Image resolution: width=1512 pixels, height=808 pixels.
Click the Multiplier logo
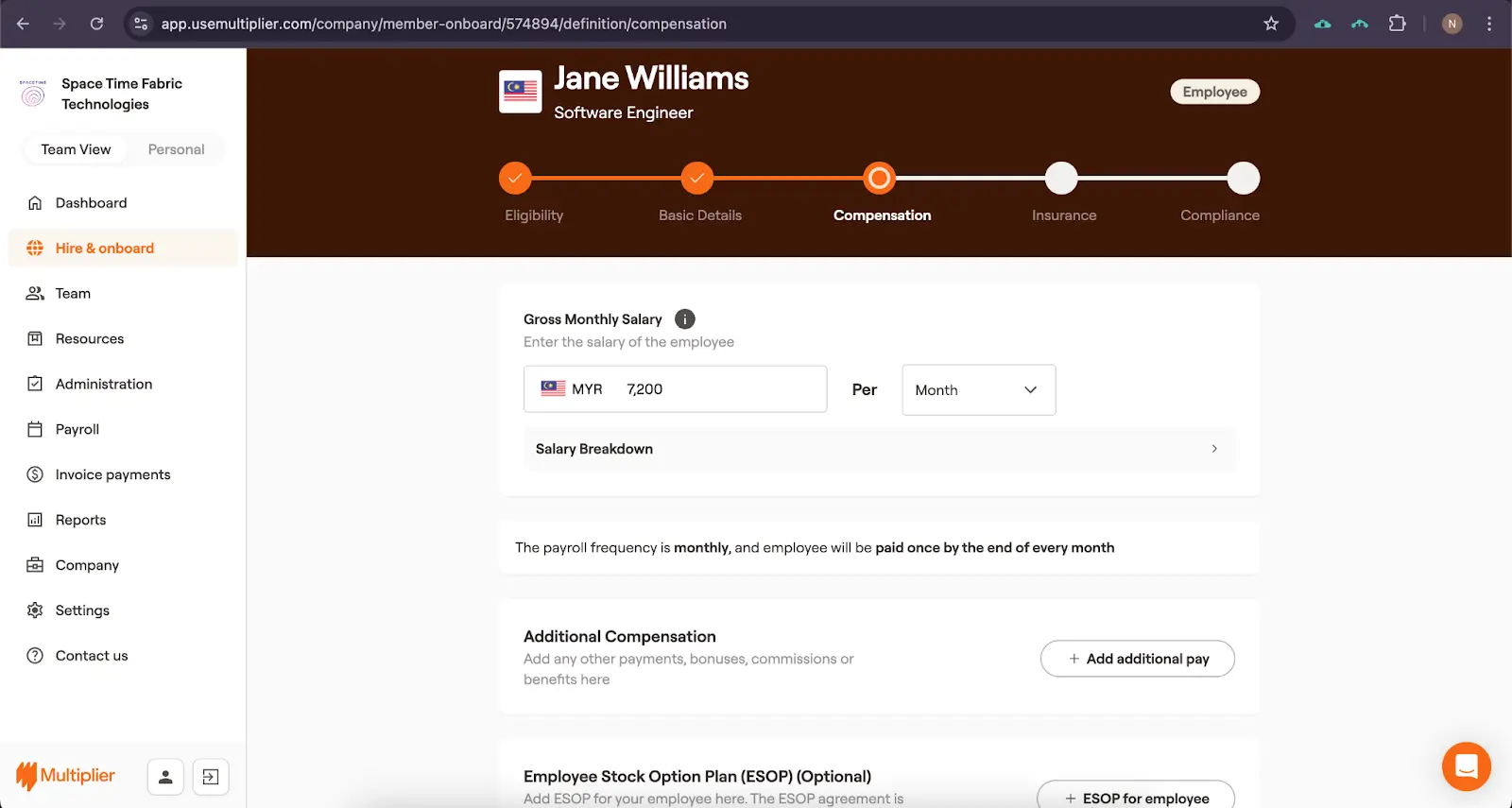tap(65, 776)
